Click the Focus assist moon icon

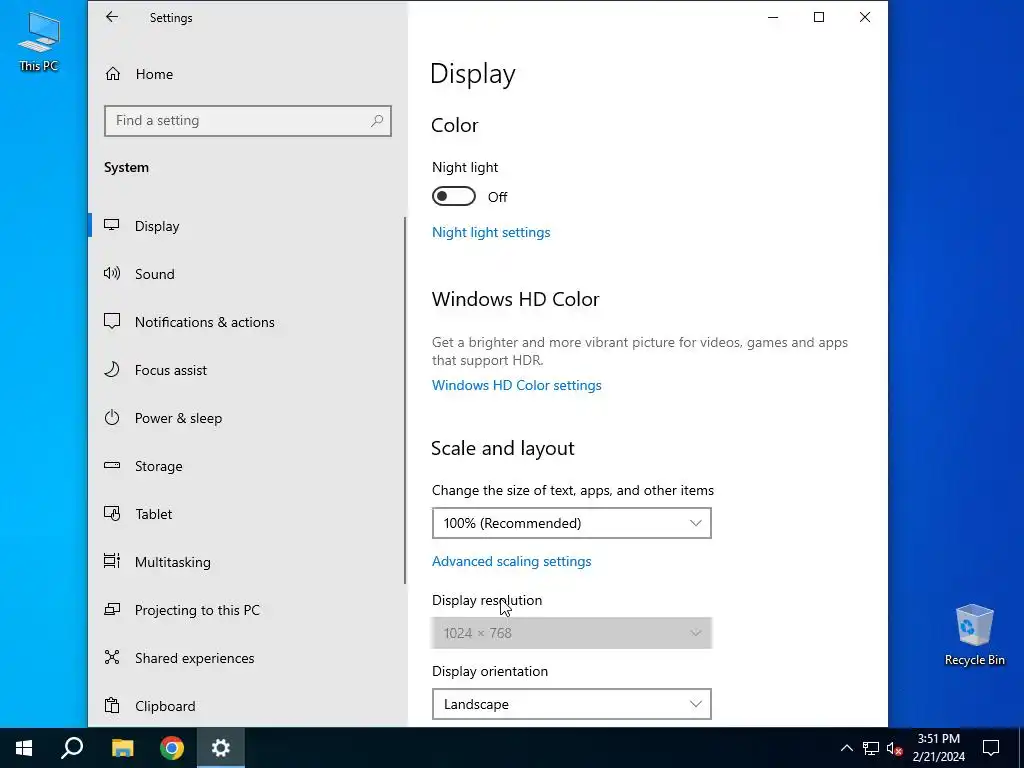(112, 370)
